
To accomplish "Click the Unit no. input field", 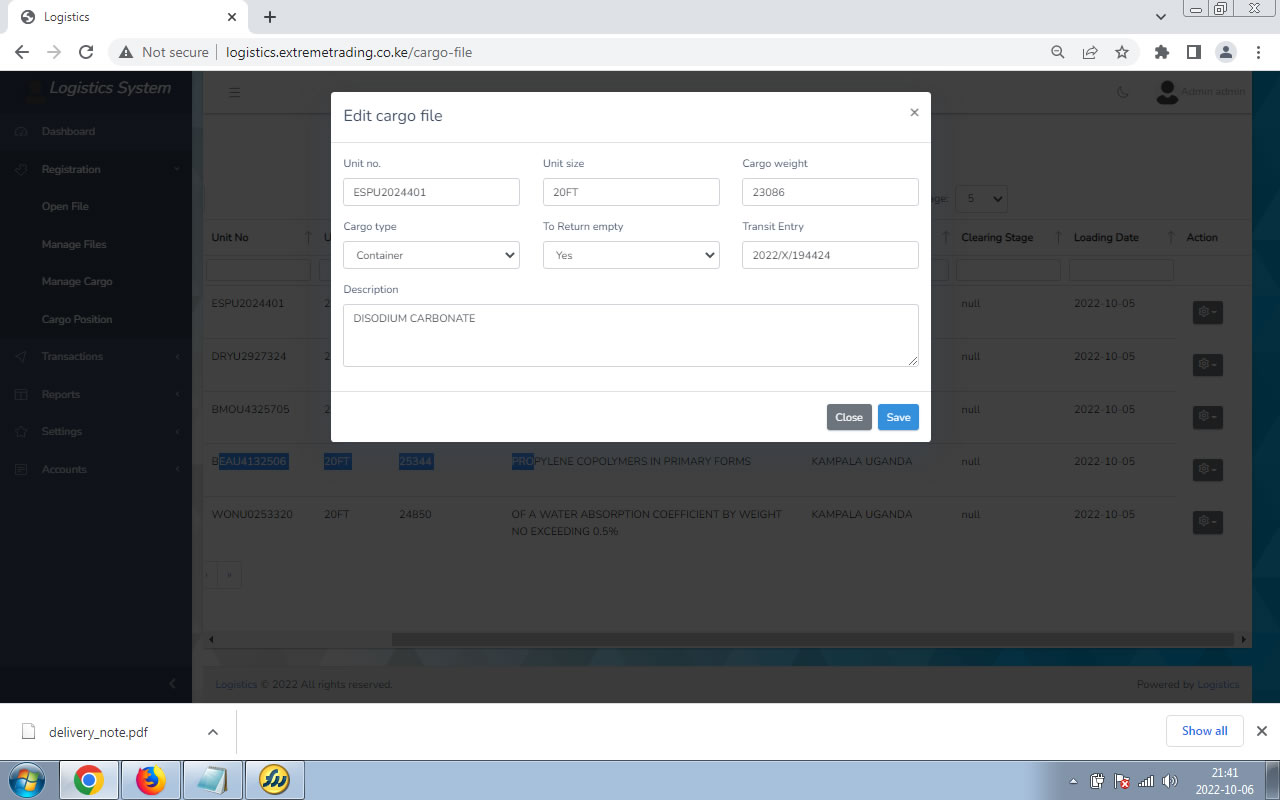I will [x=431, y=192].
